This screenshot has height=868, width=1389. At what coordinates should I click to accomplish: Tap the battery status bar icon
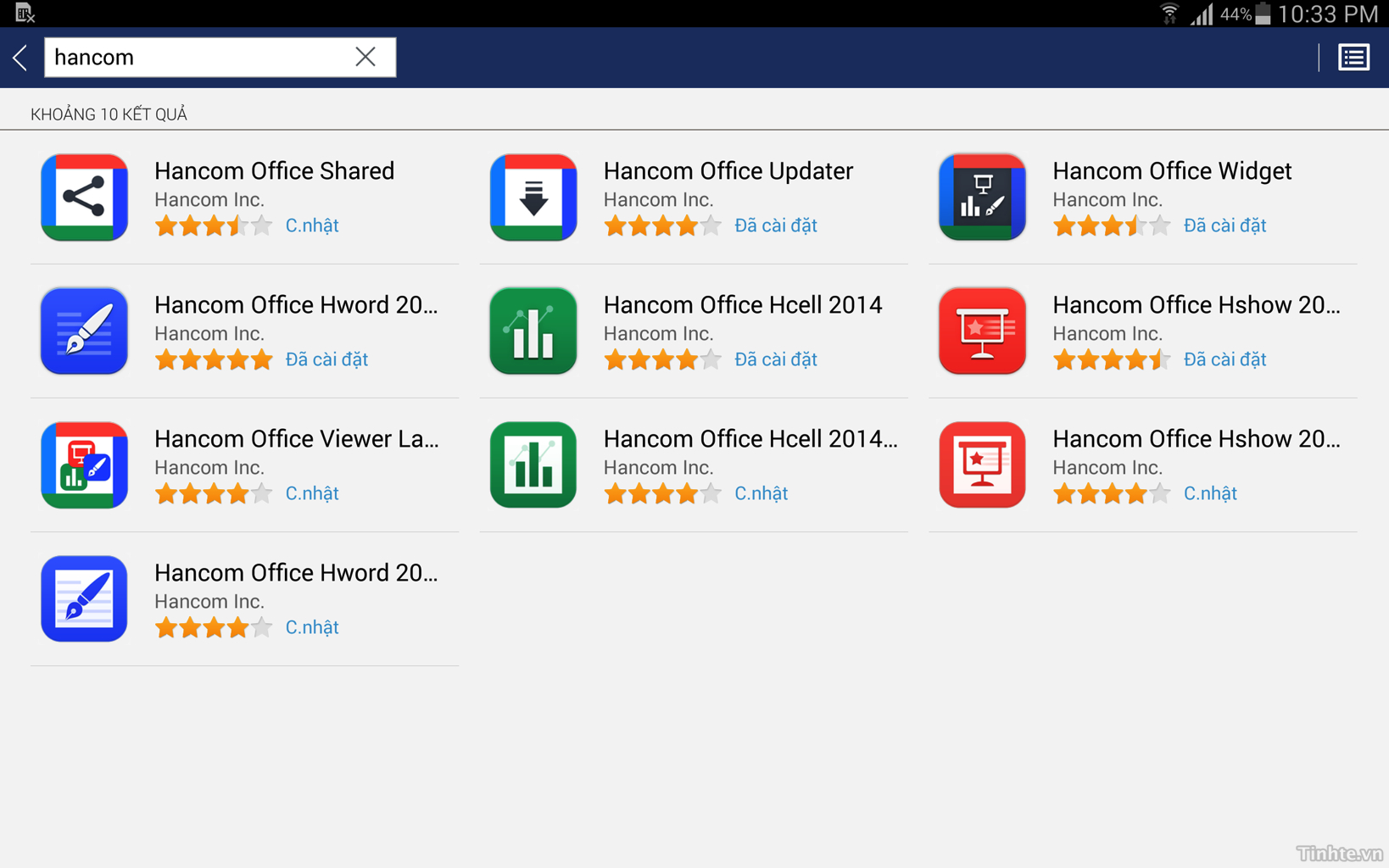[1263, 14]
